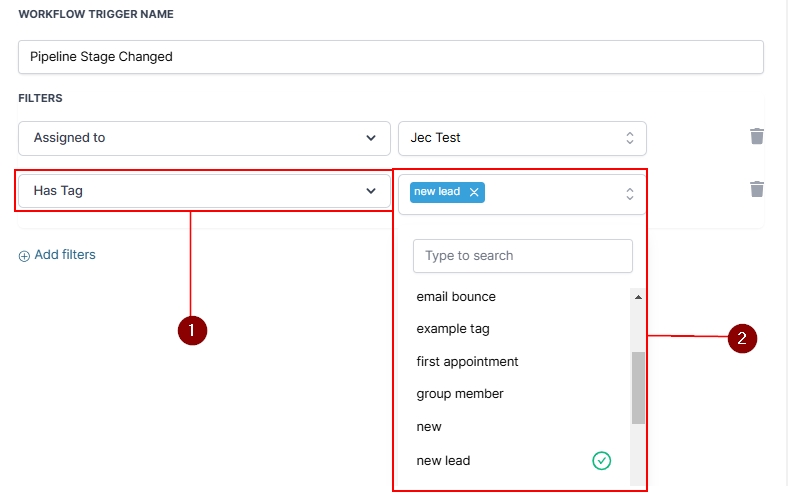Collapse the tag selector using its up-down arrows
The image size is (788, 499).
click(x=629, y=193)
